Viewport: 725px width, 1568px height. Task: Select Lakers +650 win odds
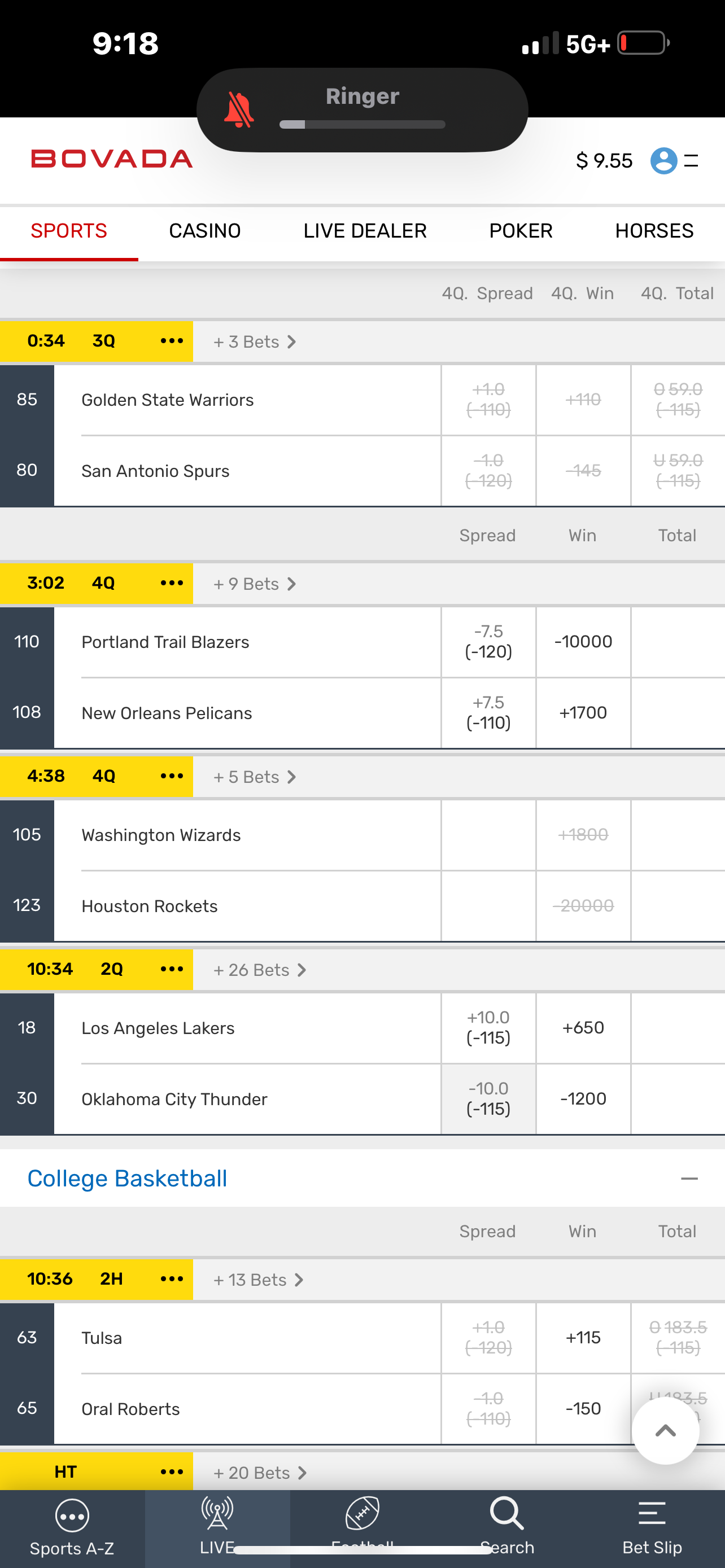tap(583, 1027)
